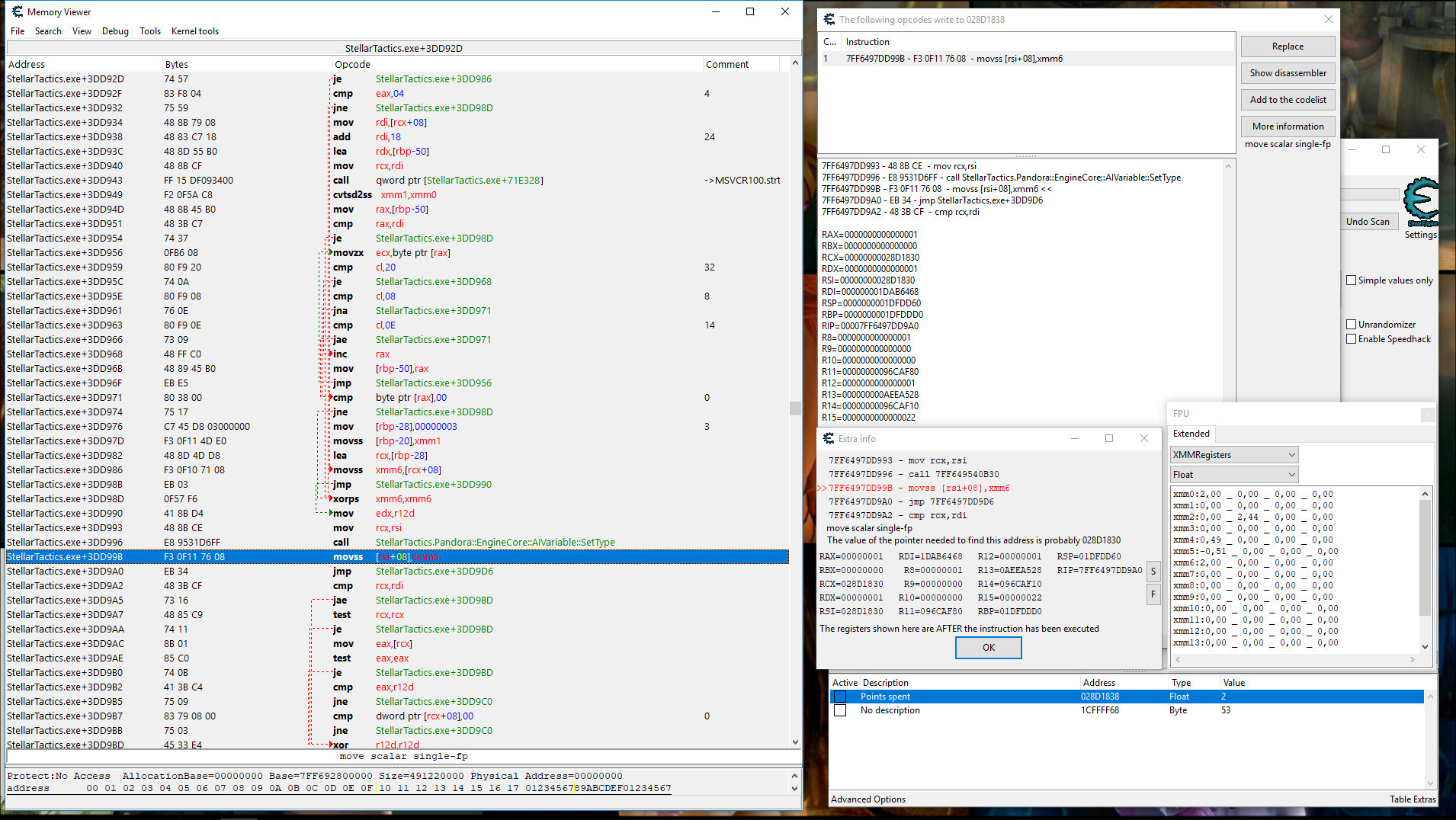Open the XMMRegisters dropdown
Viewport: 1456px width, 820px height.
[x=1233, y=455]
